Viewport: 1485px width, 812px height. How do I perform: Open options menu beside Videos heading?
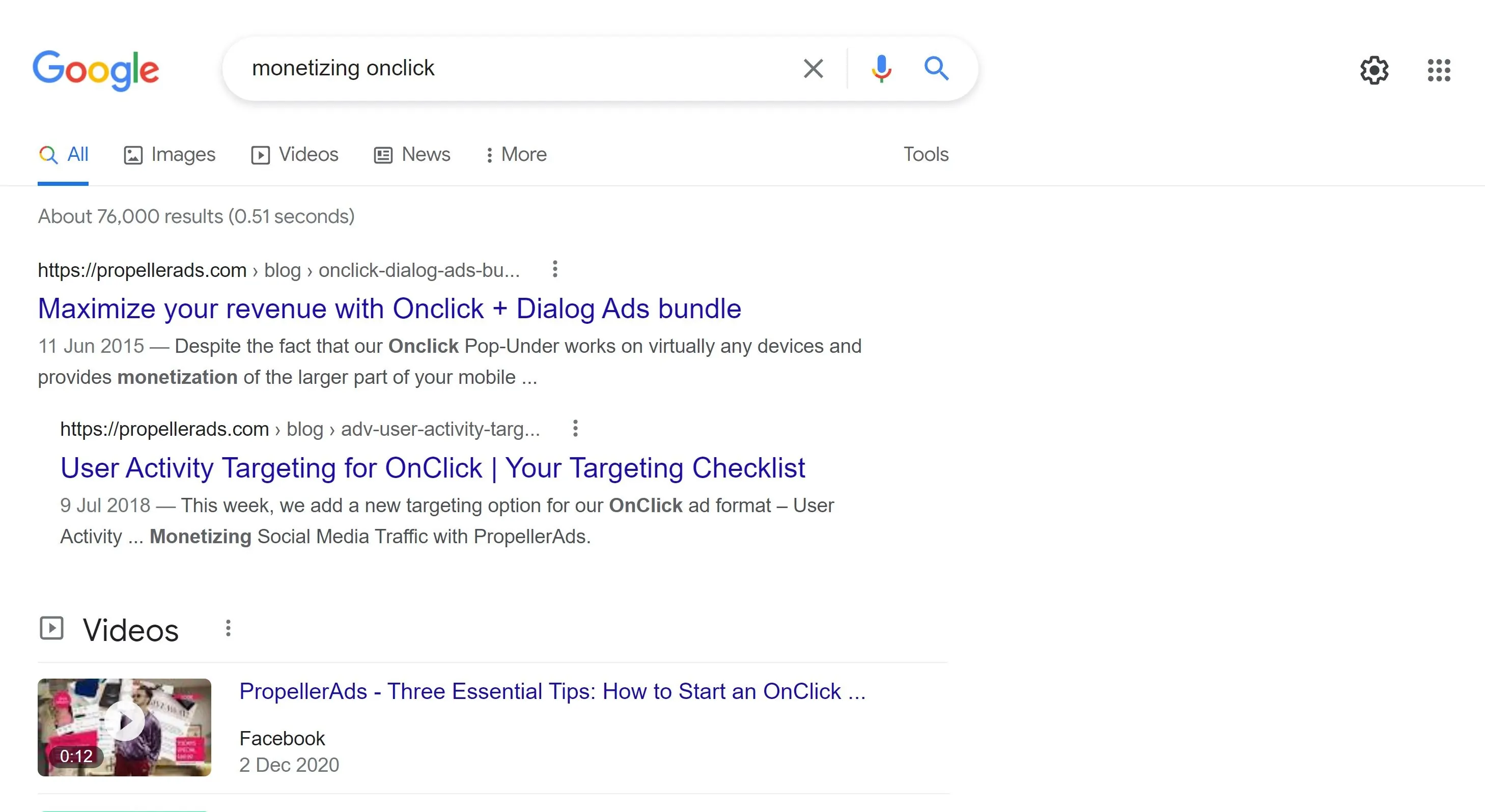[x=228, y=629]
